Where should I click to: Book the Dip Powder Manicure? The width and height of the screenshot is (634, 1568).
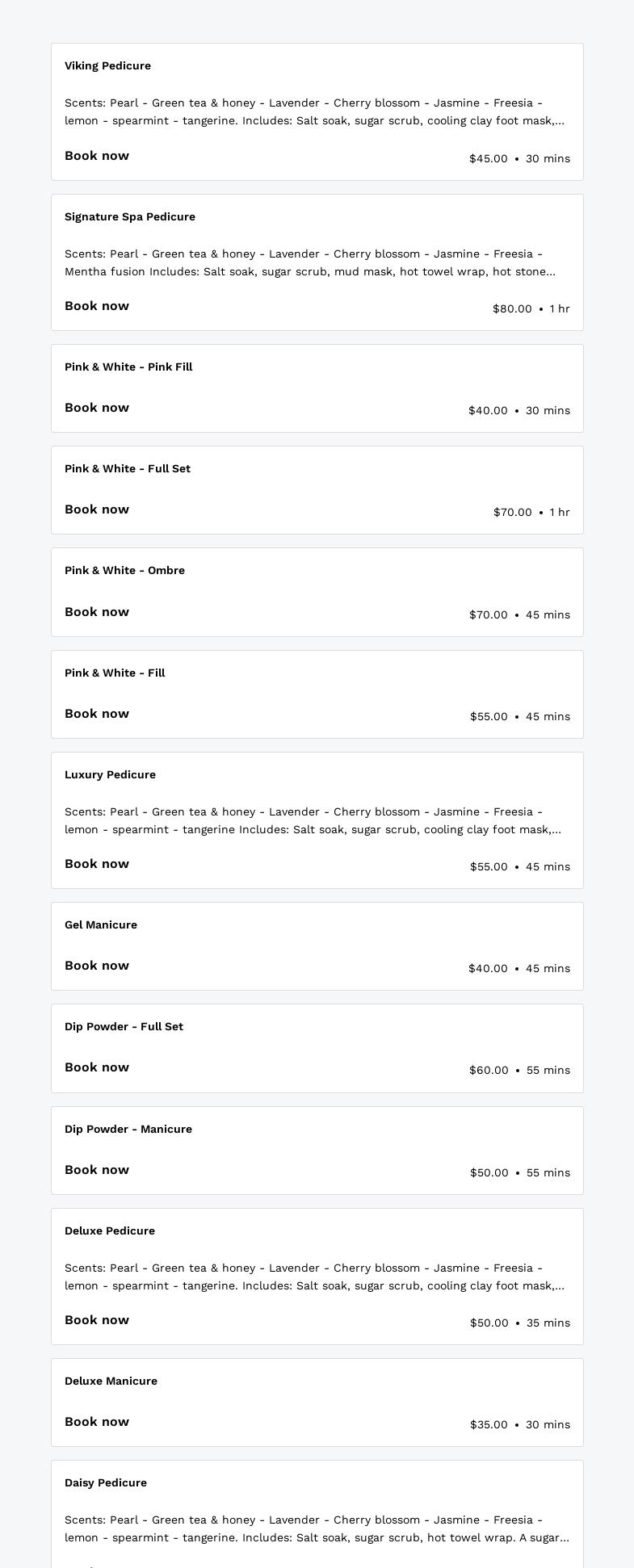[97, 1170]
